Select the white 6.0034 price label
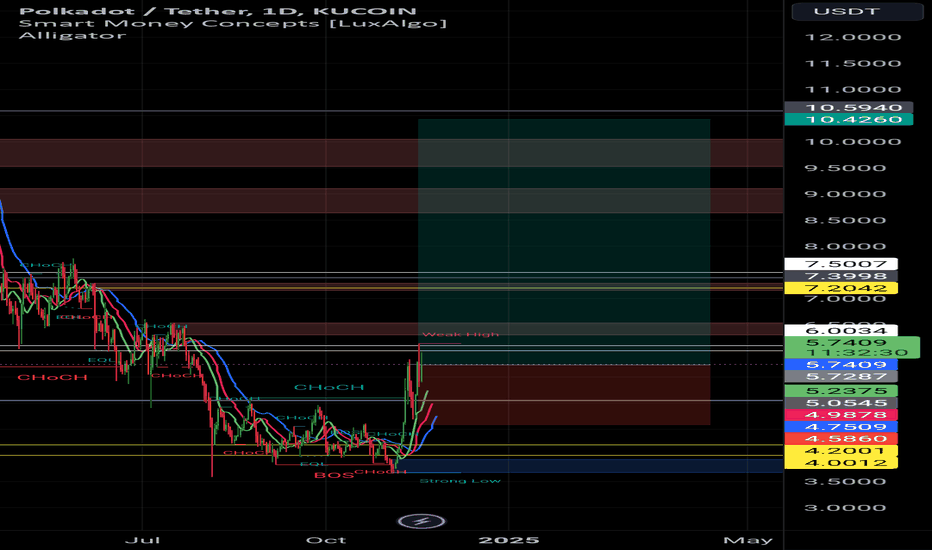932x550 pixels. pos(841,331)
